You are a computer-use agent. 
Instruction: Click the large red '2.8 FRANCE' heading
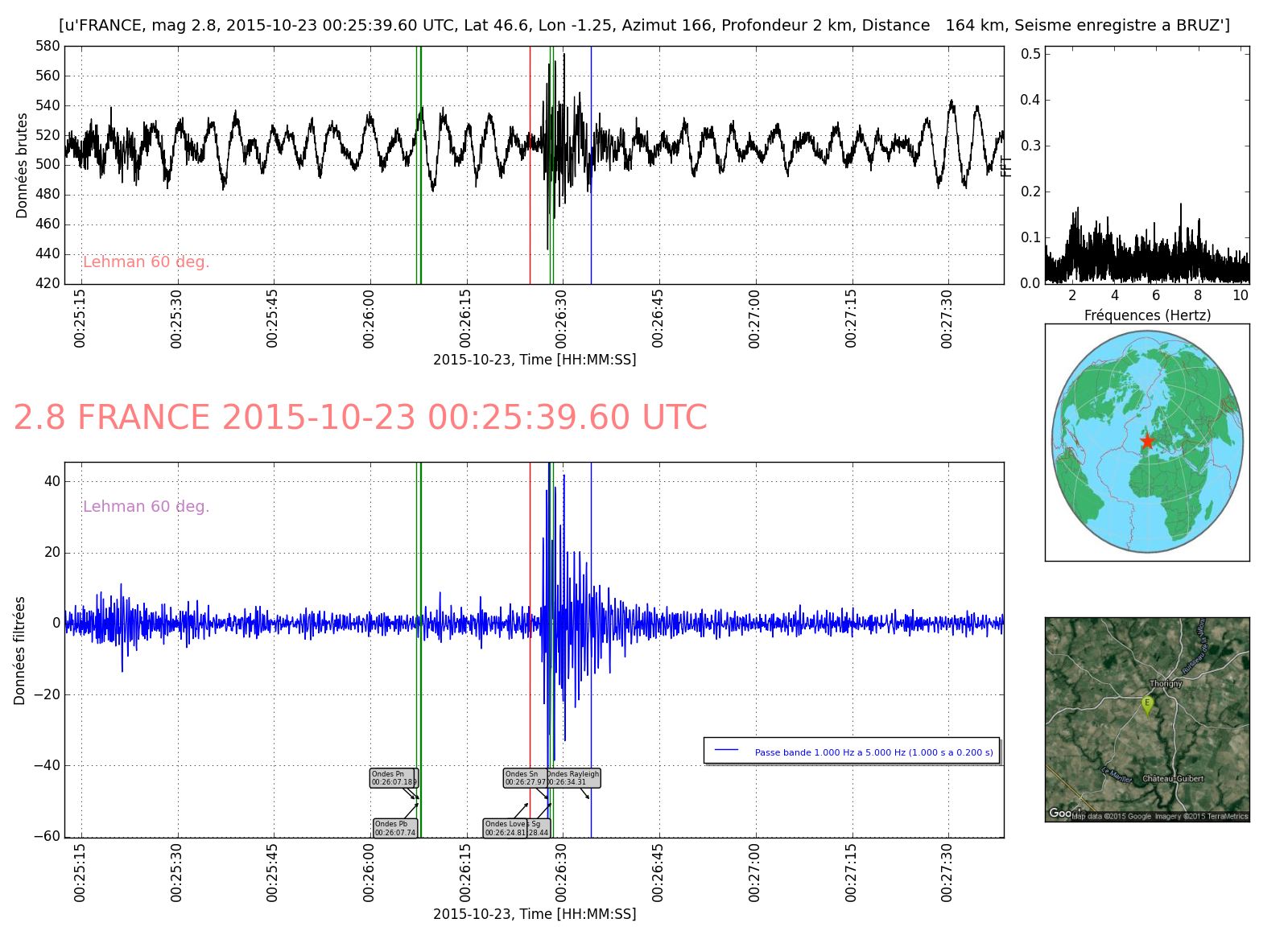360,418
